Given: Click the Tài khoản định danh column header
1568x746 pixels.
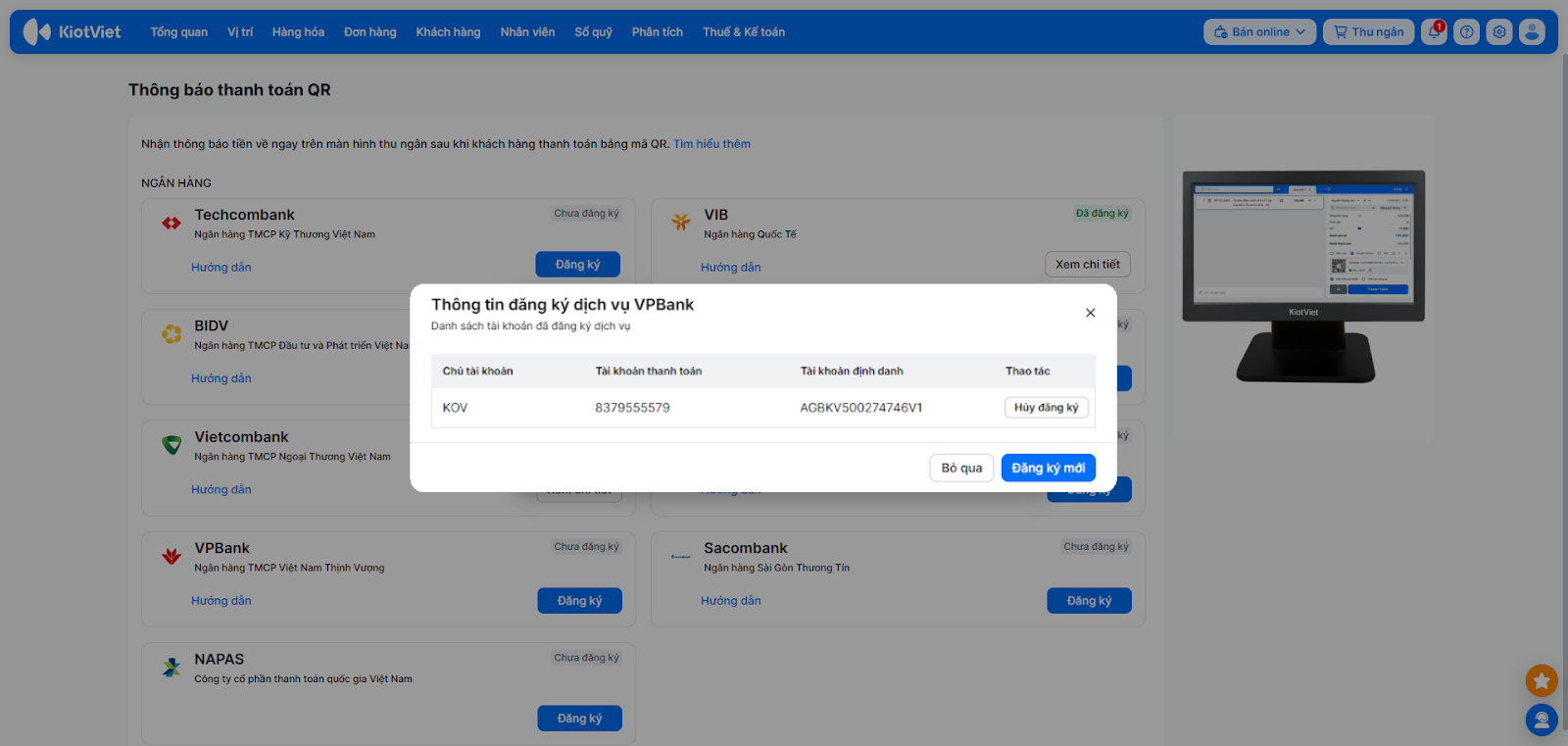Looking at the screenshot, I should (x=852, y=372).
